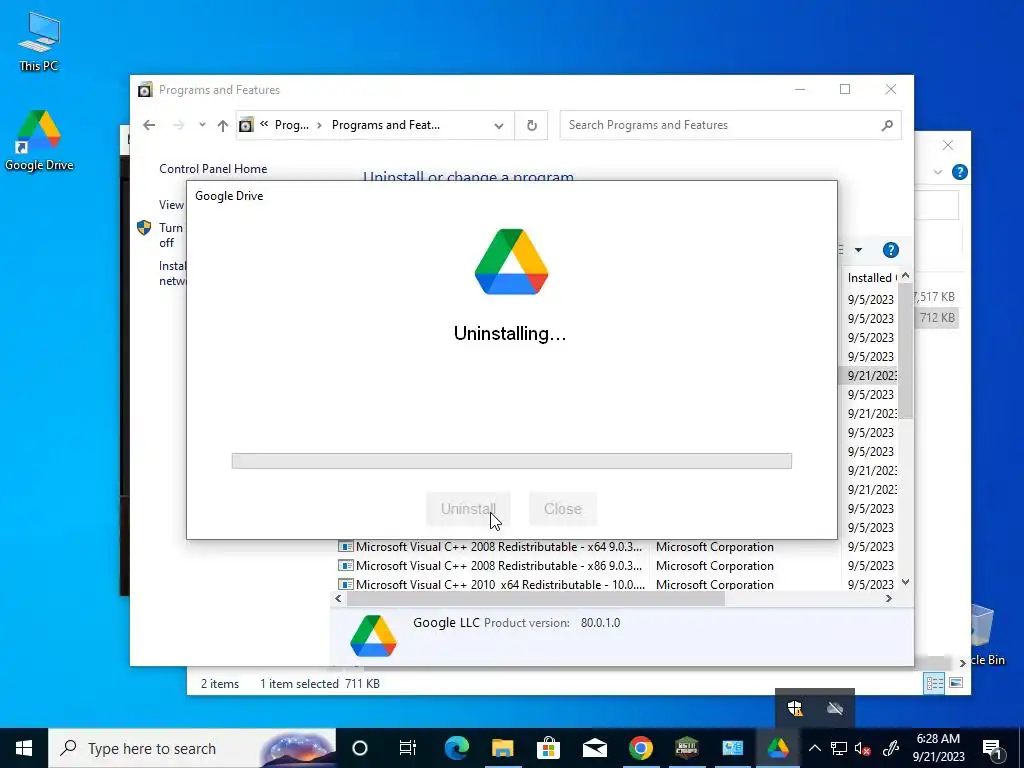Click the muted volume tray icon
1024x768 pixels.
pyautogui.click(x=863, y=748)
